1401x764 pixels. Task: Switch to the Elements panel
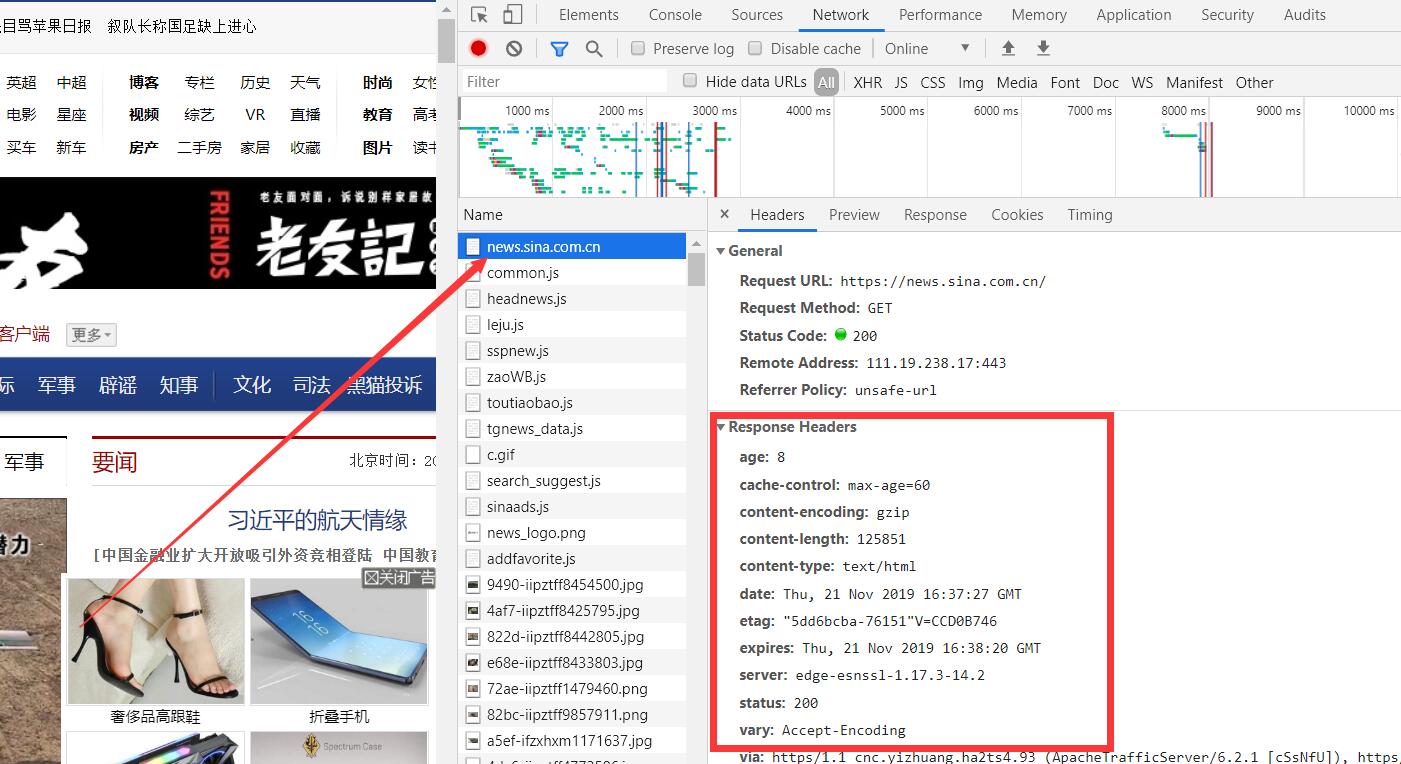[588, 15]
